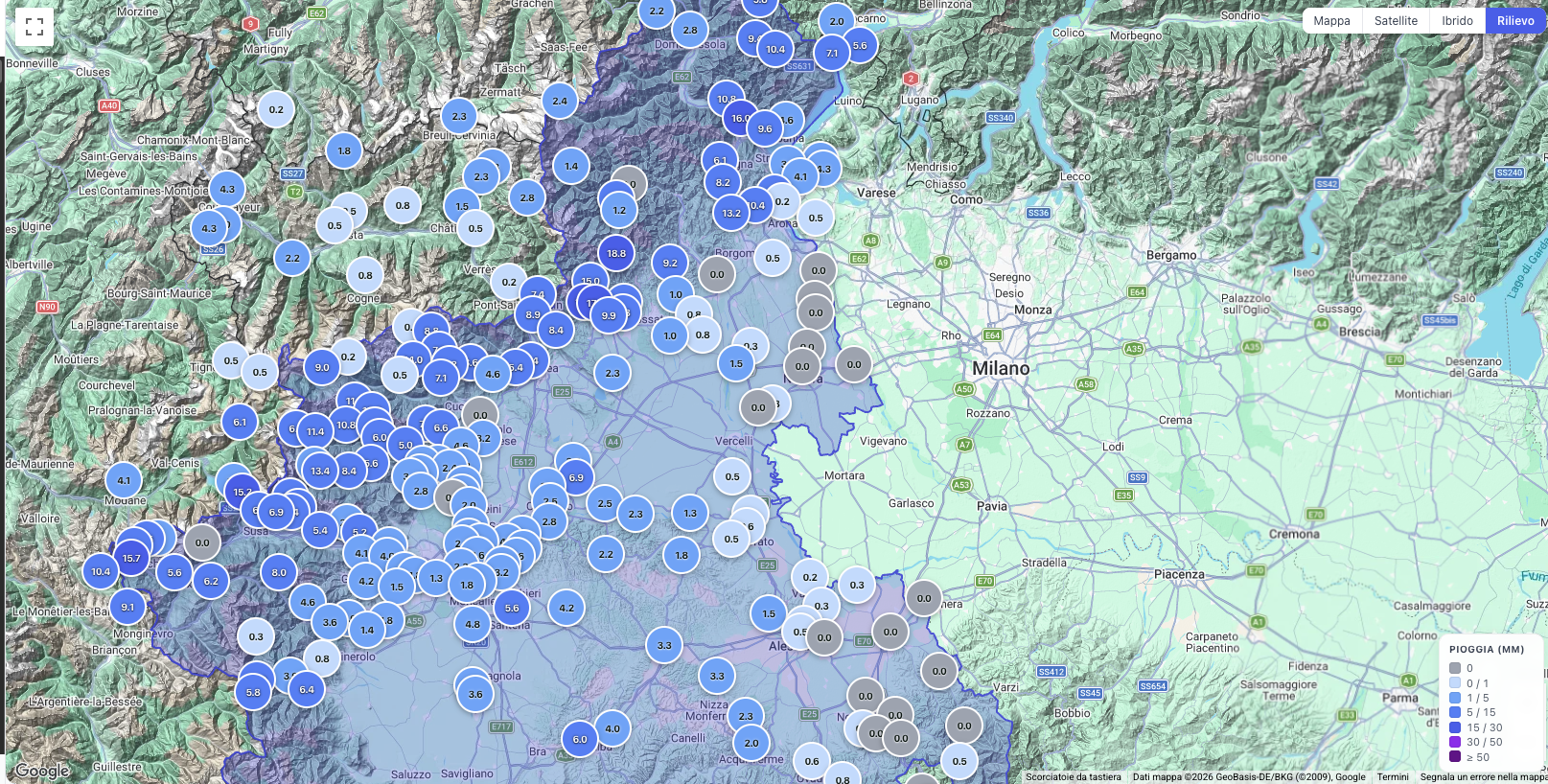This screenshot has width=1548, height=784.
Task: Open rain station marker 18.8
Action: [x=616, y=254]
